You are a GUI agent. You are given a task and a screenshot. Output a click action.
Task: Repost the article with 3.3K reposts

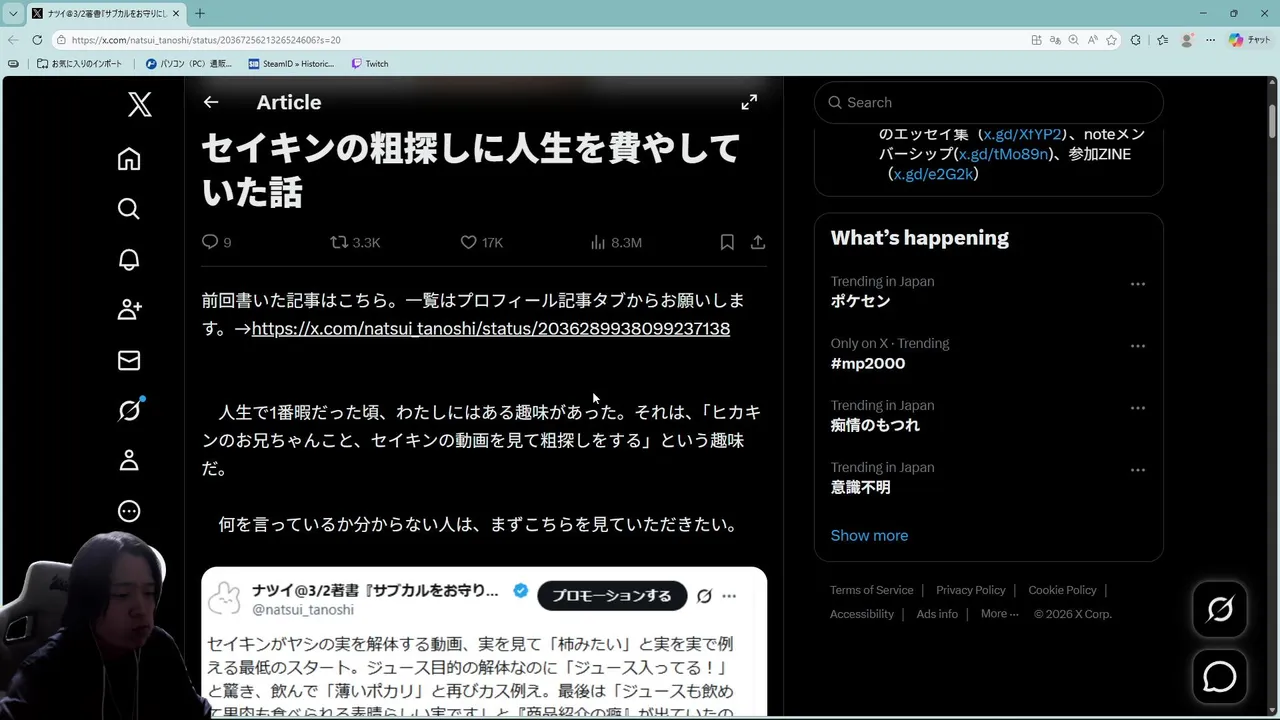355,242
